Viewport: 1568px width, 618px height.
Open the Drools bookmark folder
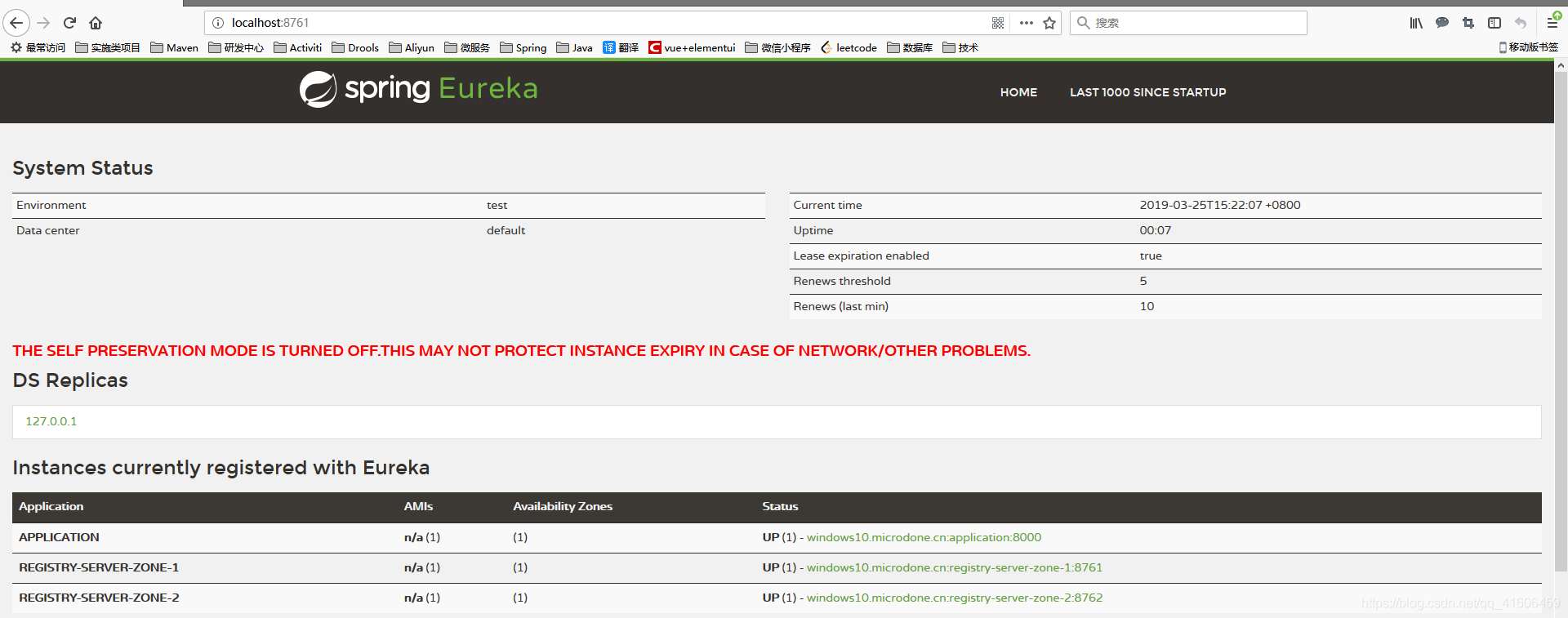click(x=355, y=47)
